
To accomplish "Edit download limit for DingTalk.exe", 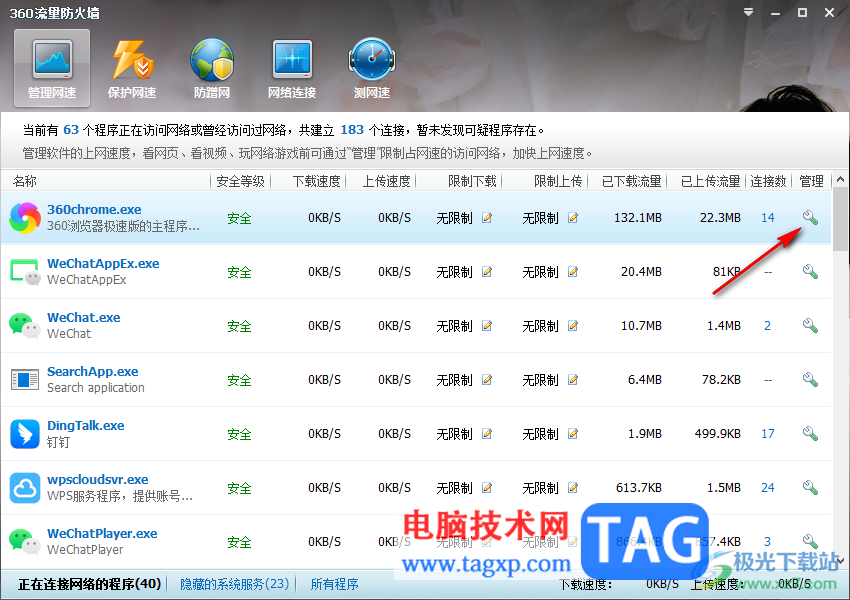I will click(x=487, y=434).
